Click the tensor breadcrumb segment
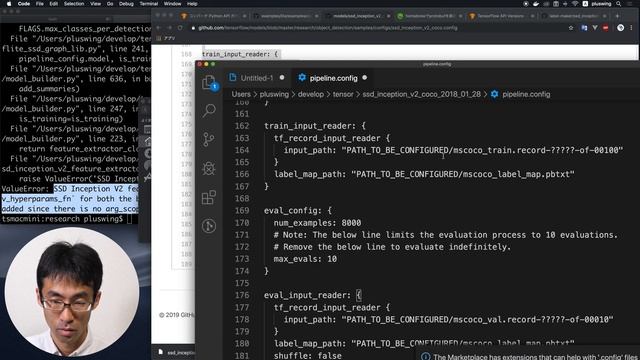Image resolution: width=640 pixels, height=360 pixels. click(343, 94)
